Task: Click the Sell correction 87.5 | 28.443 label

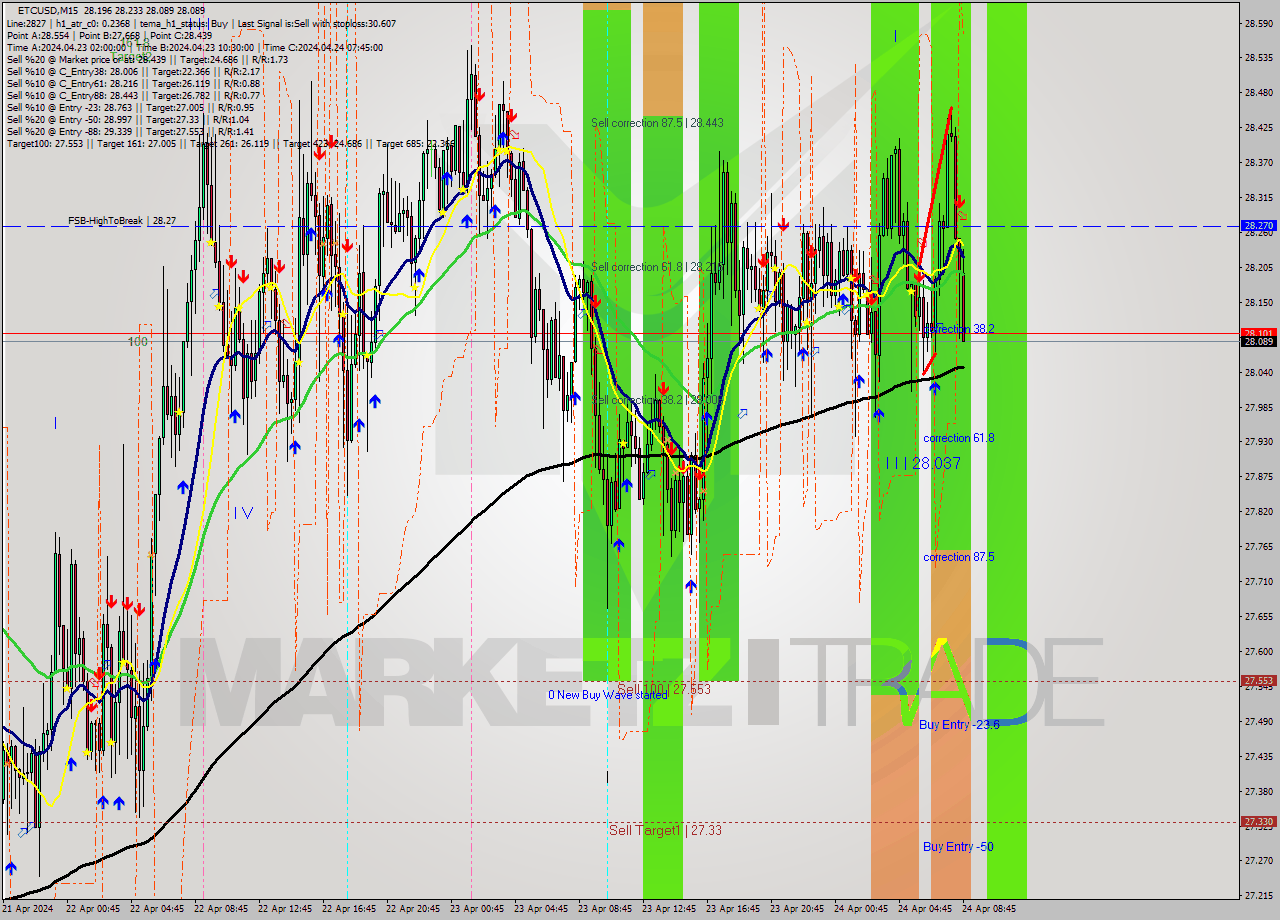Action: [657, 123]
